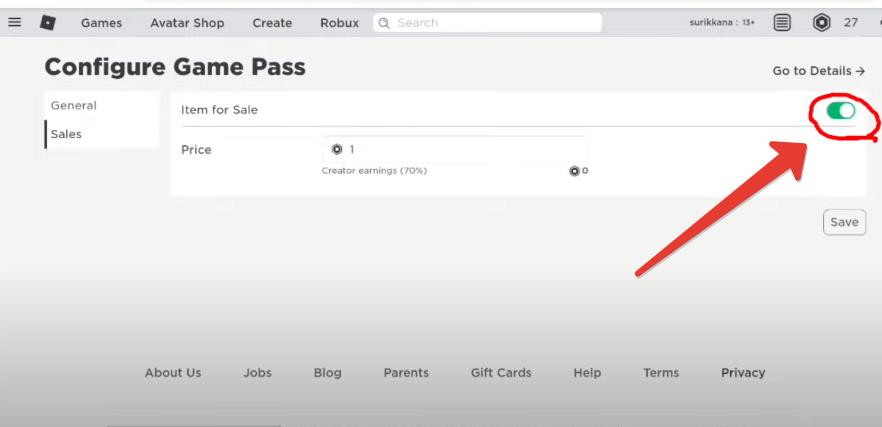Image resolution: width=882 pixels, height=427 pixels.
Task: Follow the Go to Details link
Action: point(818,71)
